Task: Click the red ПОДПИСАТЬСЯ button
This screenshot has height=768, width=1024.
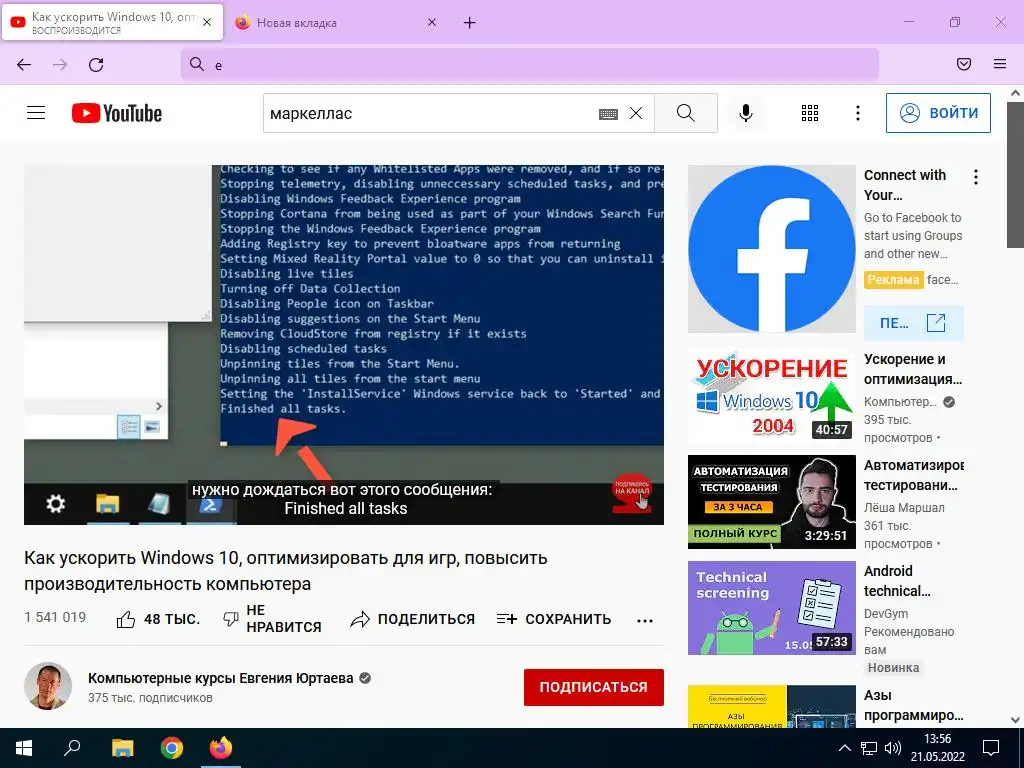Action: 594,687
